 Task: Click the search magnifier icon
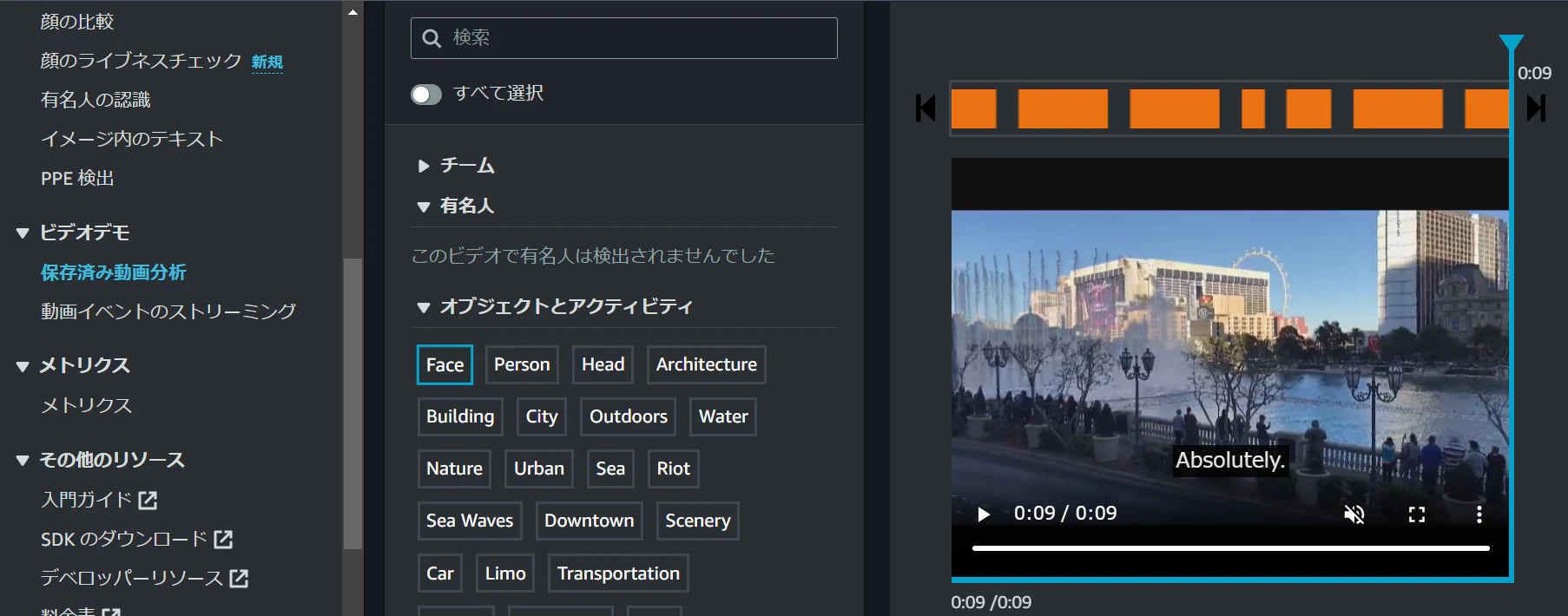coord(432,38)
